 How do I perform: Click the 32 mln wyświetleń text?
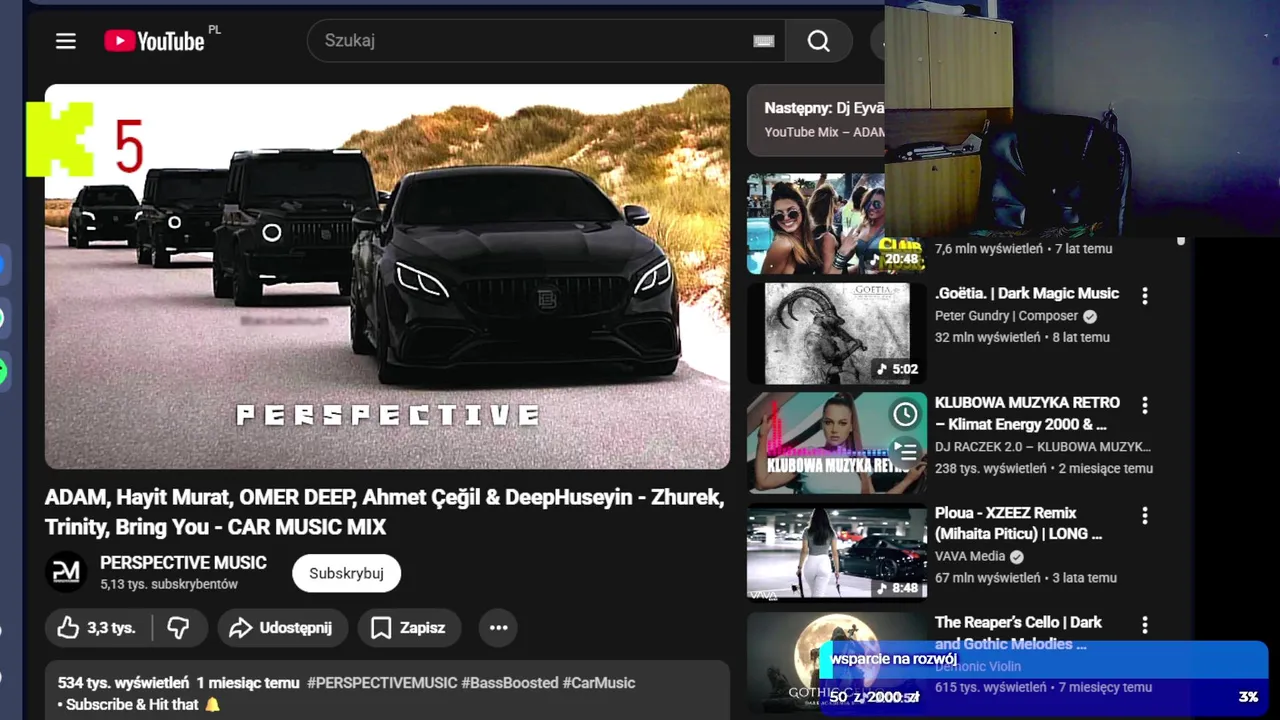point(988,338)
